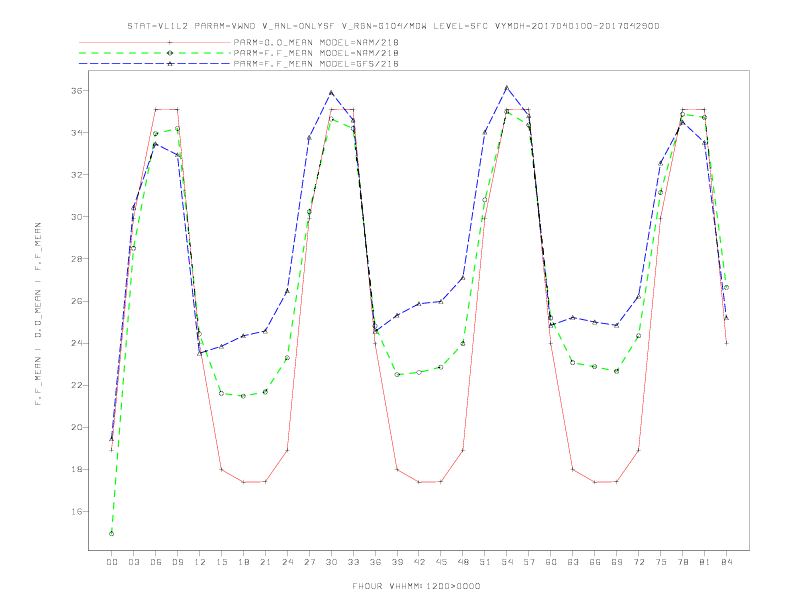Click y-axis tick label 34

[76, 133]
